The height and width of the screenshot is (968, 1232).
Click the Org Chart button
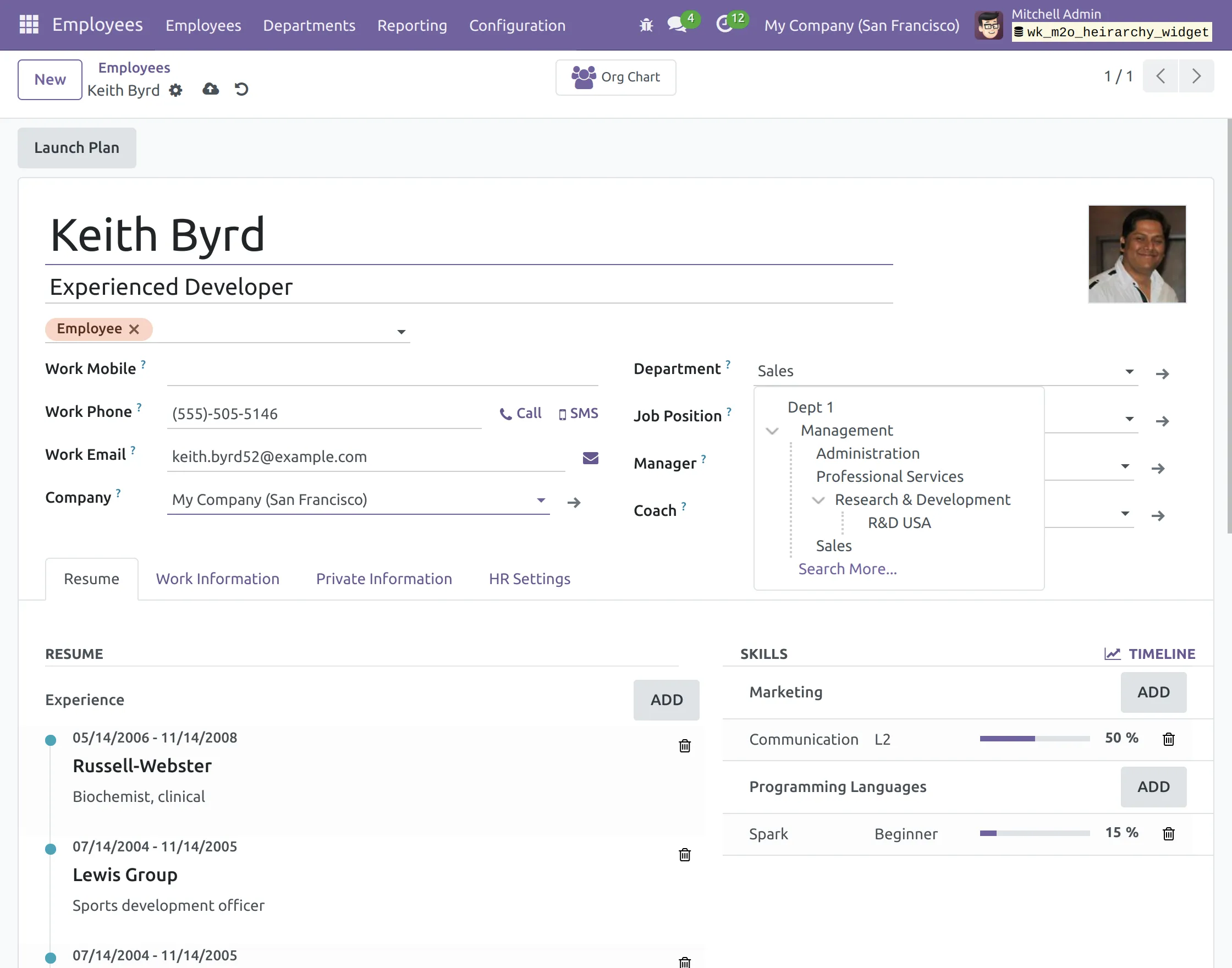tap(615, 77)
